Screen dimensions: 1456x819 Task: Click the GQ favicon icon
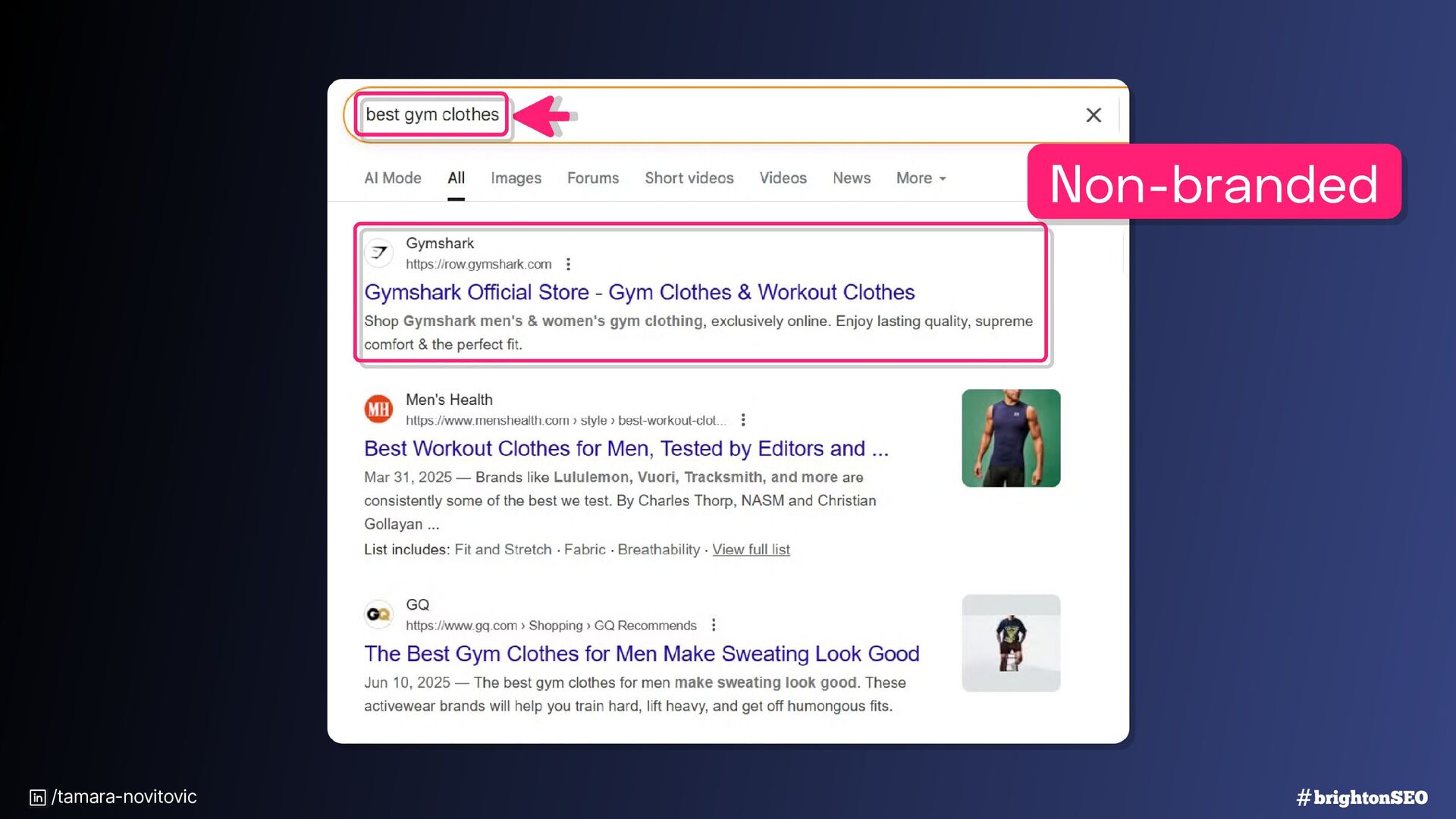378,614
